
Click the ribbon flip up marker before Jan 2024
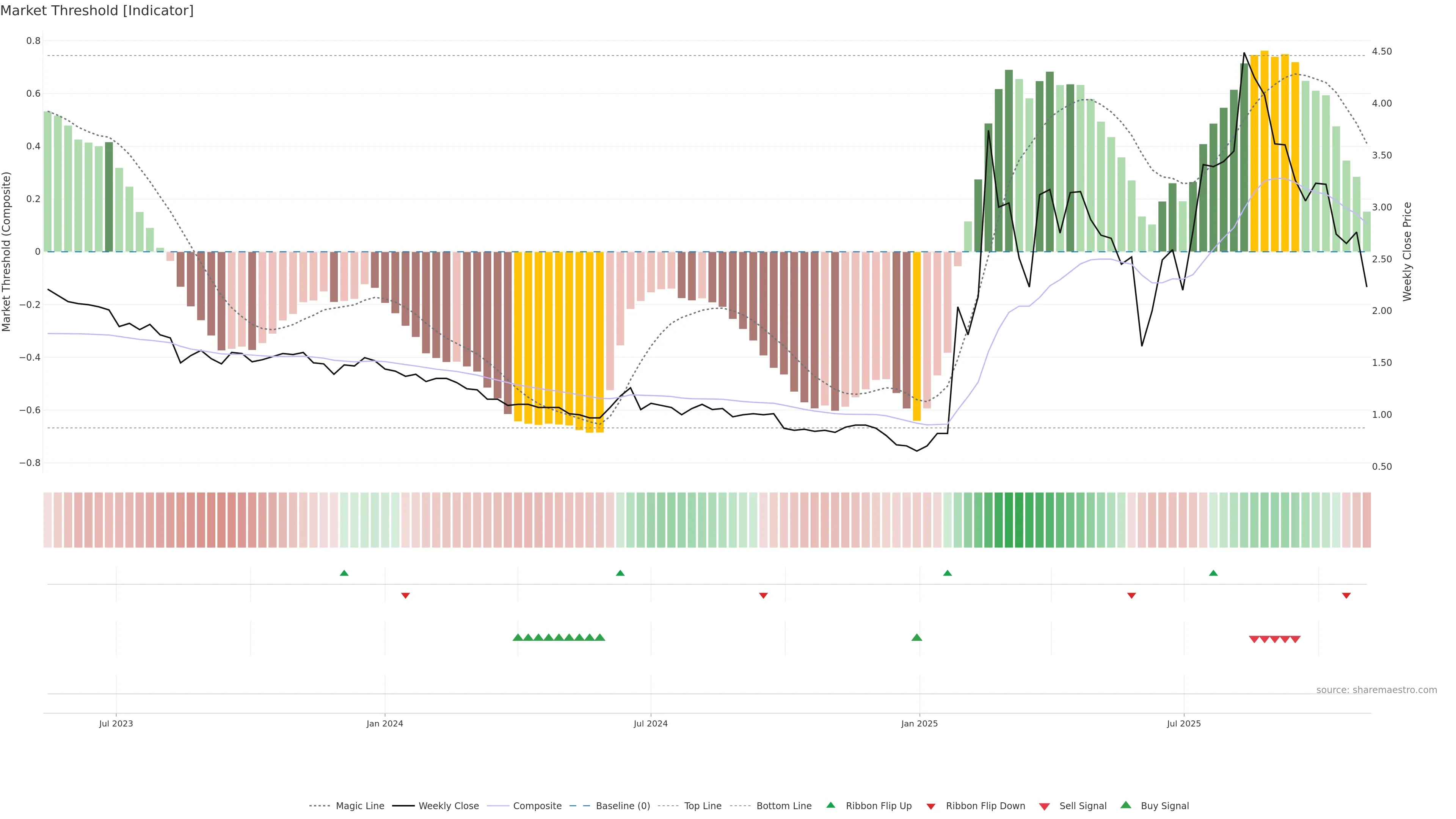[344, 573]
